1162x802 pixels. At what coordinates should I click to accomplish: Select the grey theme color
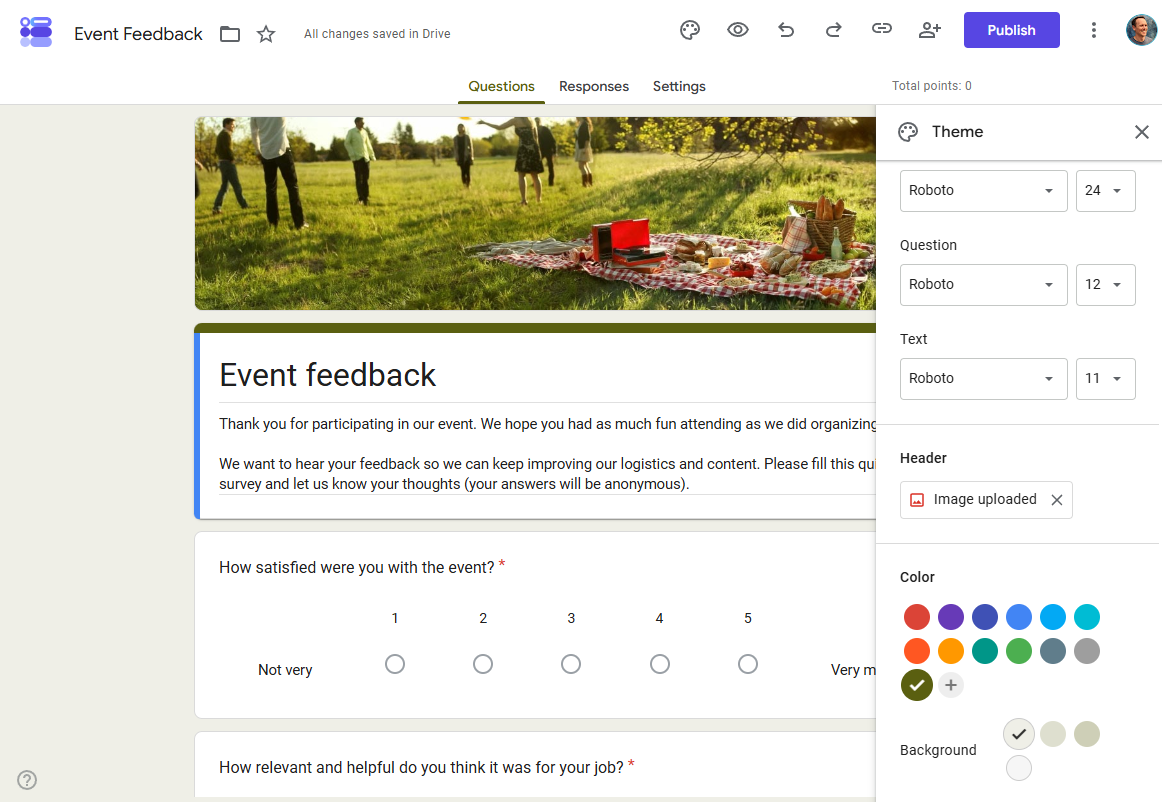[1087, 651]
